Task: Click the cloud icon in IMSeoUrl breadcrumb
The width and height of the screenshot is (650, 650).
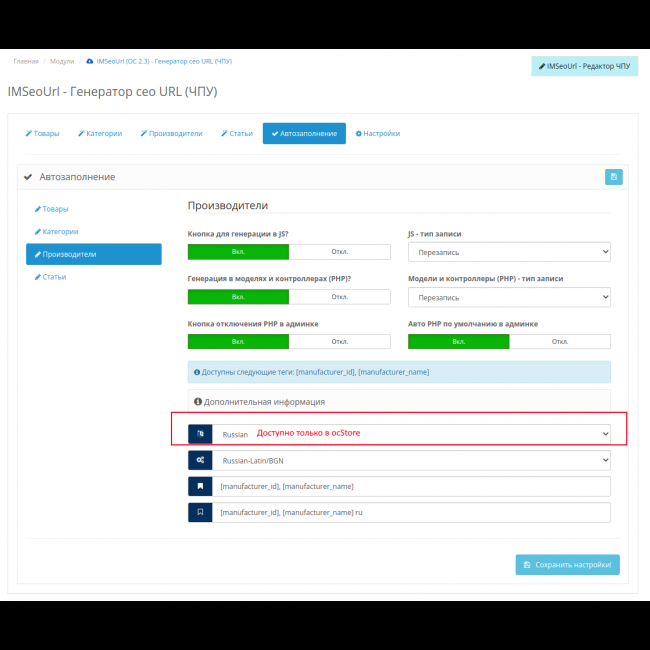Action: pyautogui.click(x=90, y=61)
